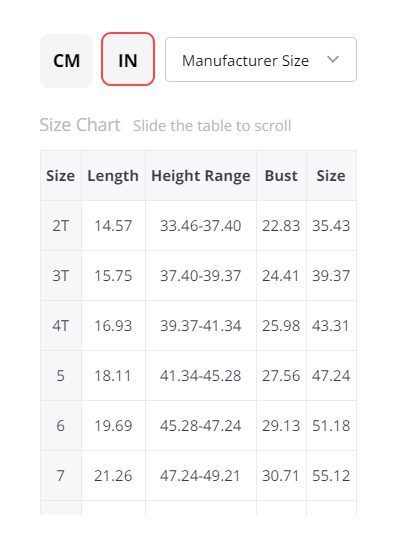The height and width of the screenshot is (539, 408).
Task: Click the 14.57 length cell
Action: click(x=113, y=226)
